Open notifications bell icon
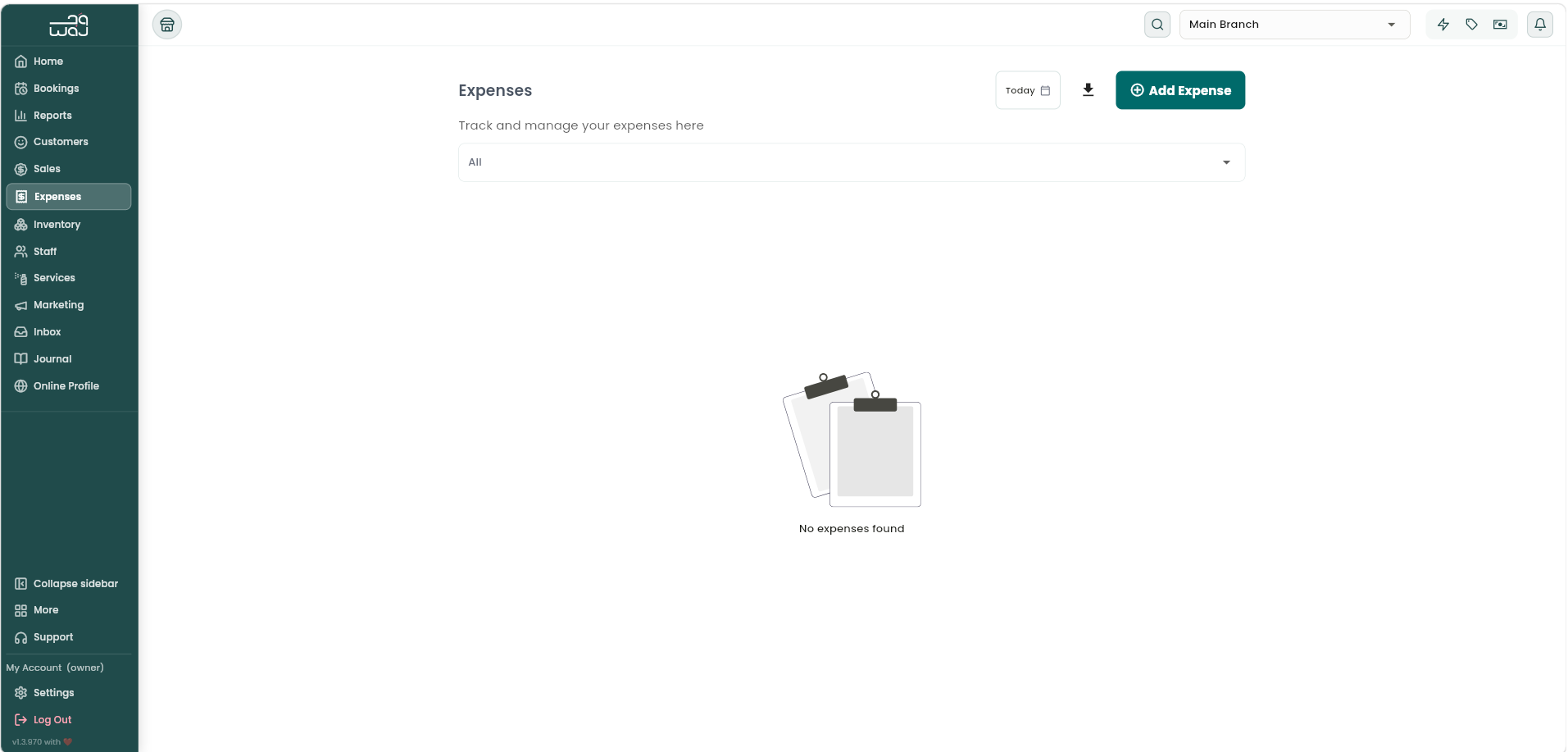The image size is (1568, 752). coord(1540,25)
